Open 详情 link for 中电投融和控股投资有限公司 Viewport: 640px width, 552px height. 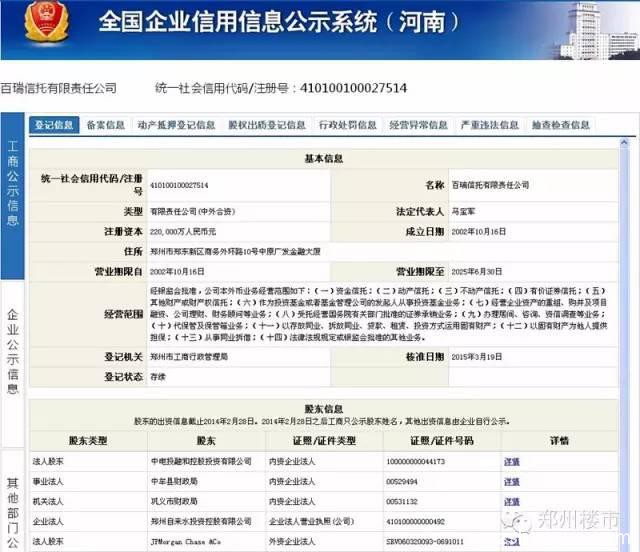tap(511, 462)
